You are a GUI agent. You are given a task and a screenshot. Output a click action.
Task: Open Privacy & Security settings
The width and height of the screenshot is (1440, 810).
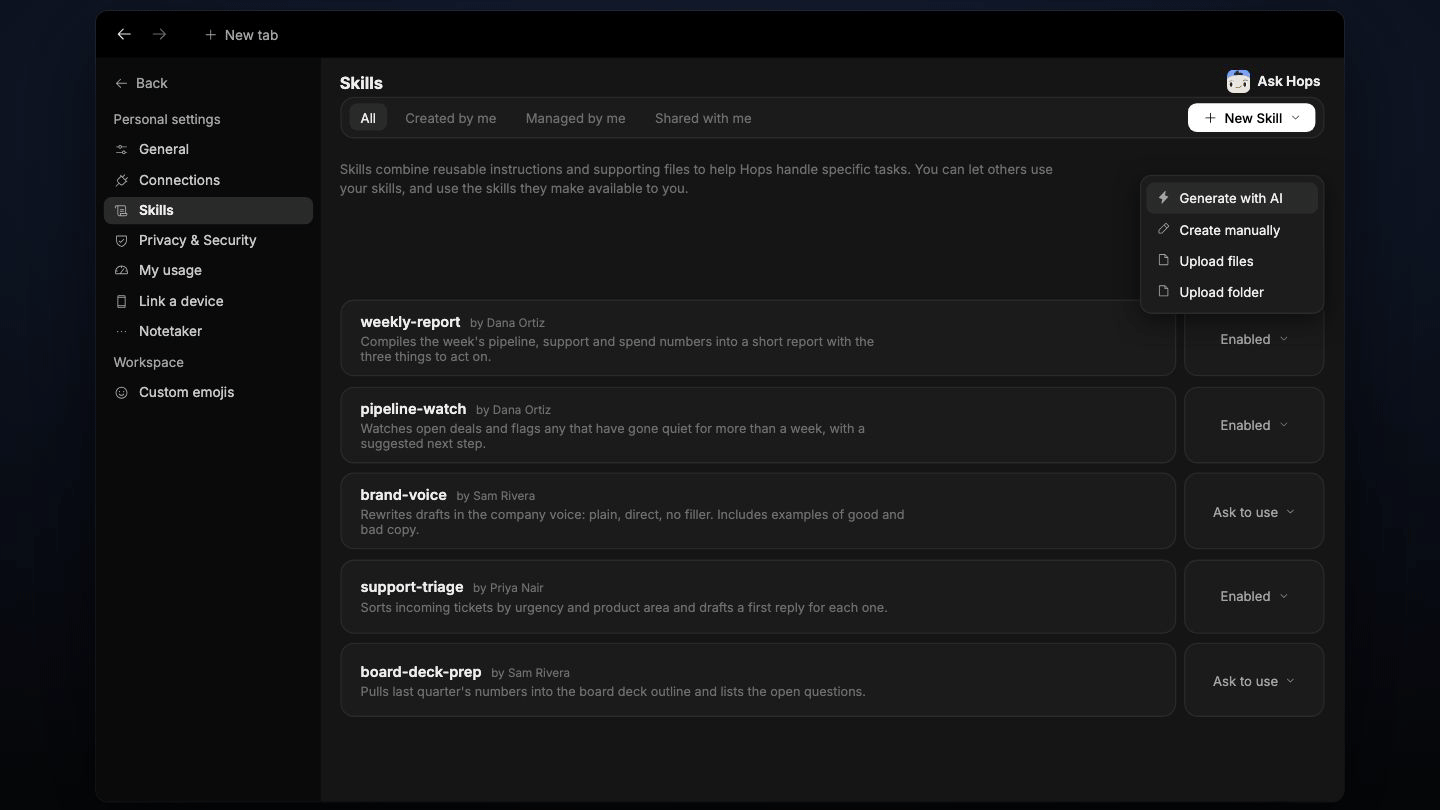point(208,240)
